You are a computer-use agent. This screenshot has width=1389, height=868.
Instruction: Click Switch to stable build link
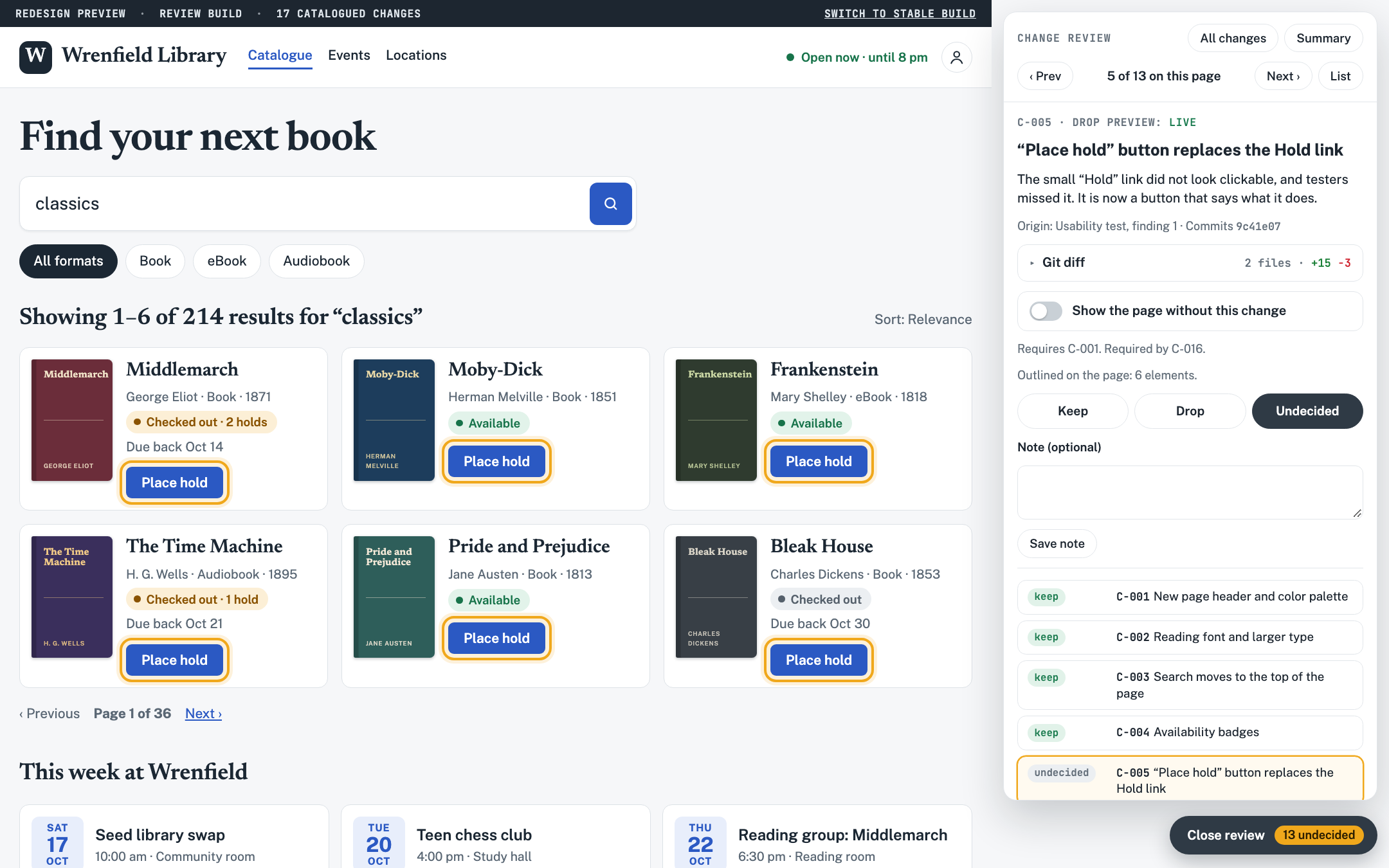point(900,14)
